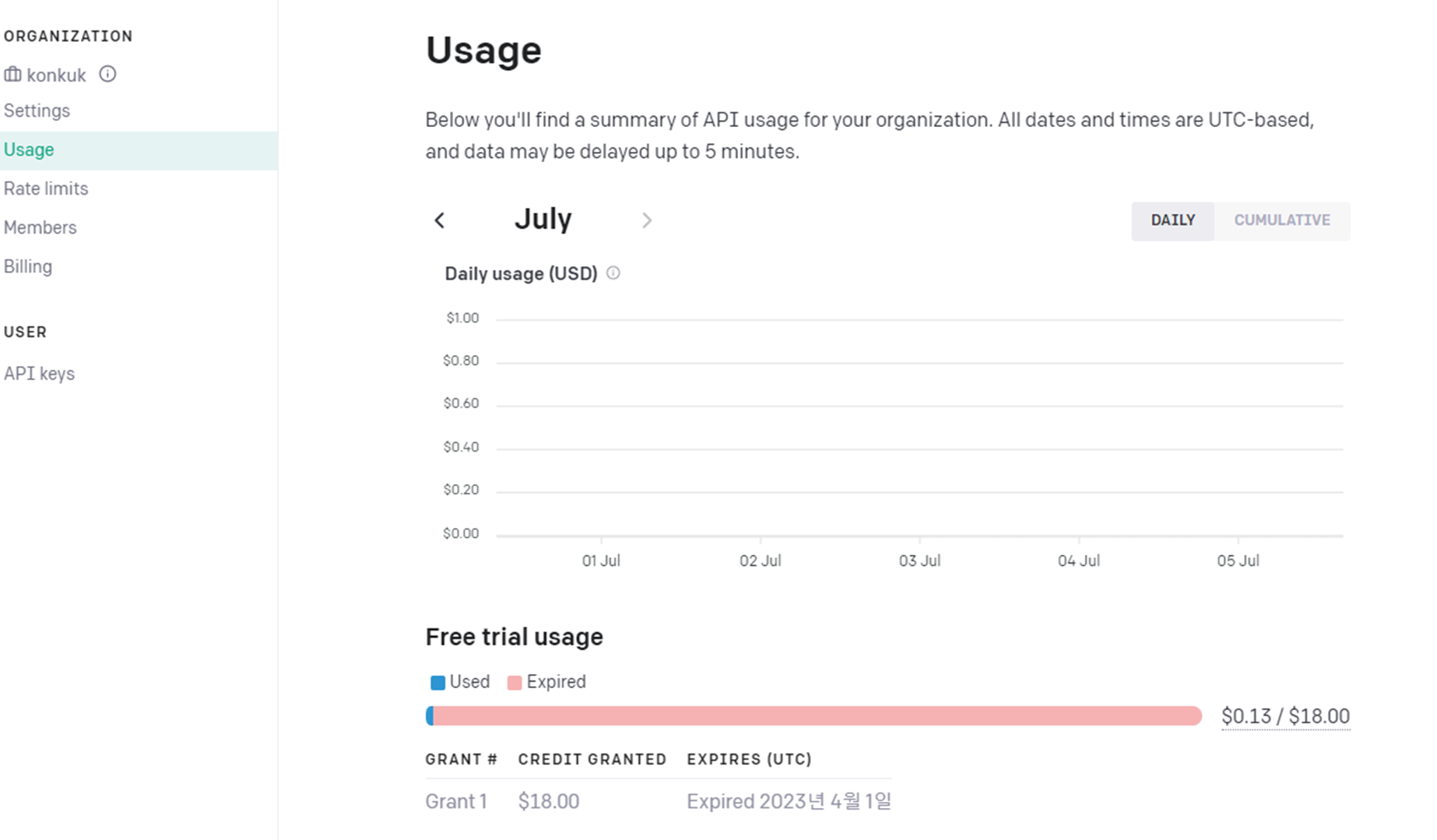Click the $0.60 y-axis label
The height and width of the screenshot is (840, 1437).
[x=461, y=403]
